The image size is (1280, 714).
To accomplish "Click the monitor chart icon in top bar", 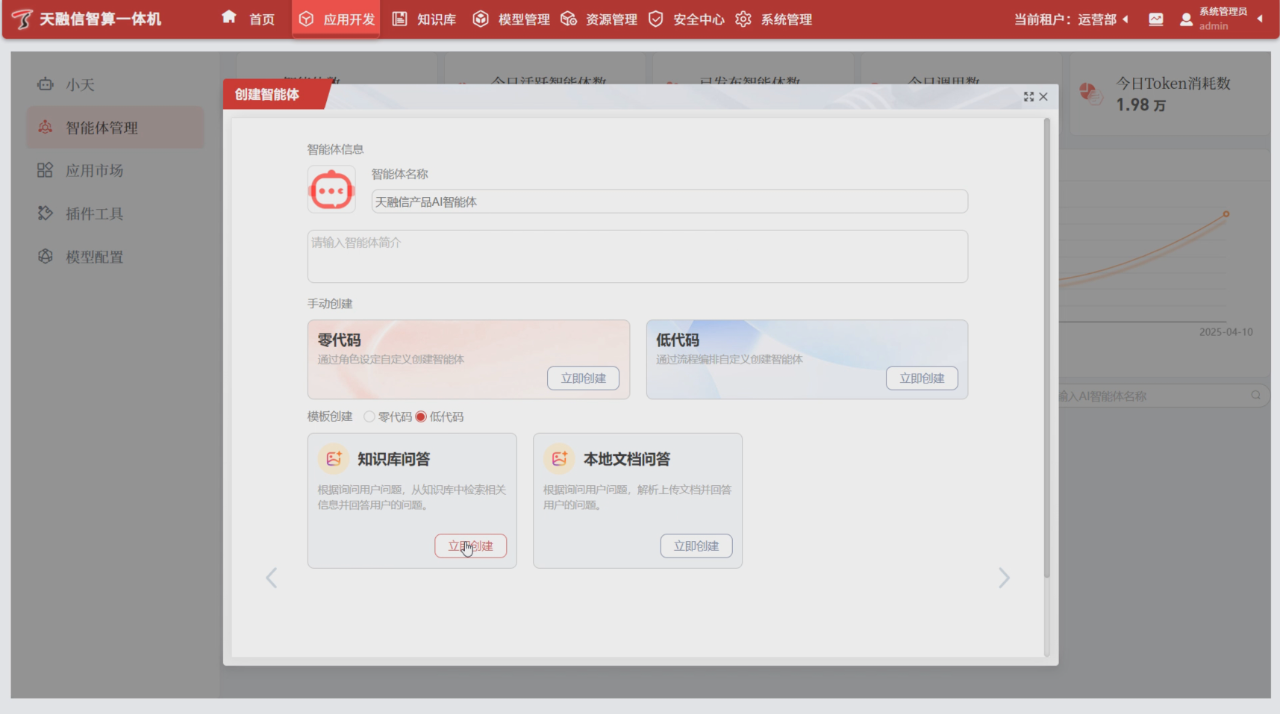I will (x=1156, y=19).
